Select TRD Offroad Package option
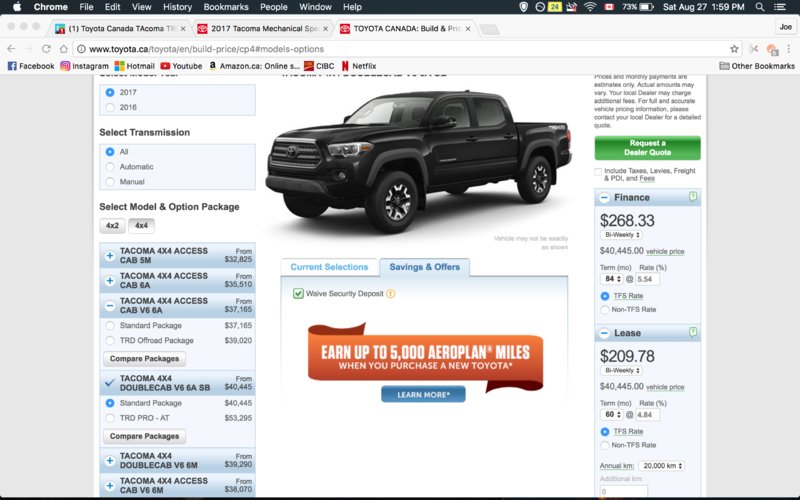 [110, 340]
